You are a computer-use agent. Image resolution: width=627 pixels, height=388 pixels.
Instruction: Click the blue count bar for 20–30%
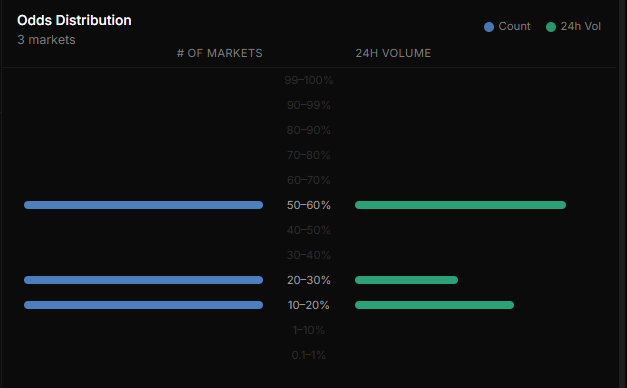144,280
